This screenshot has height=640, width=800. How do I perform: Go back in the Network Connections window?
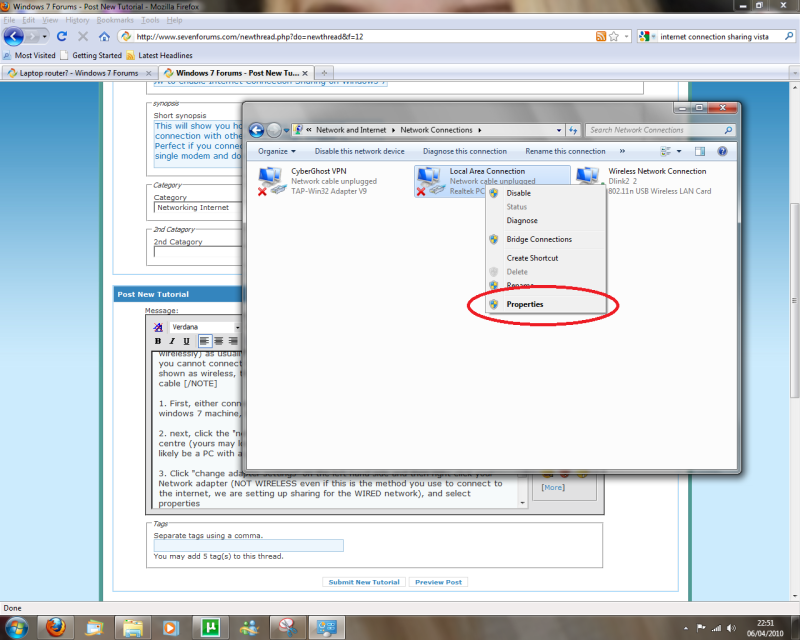257,130
